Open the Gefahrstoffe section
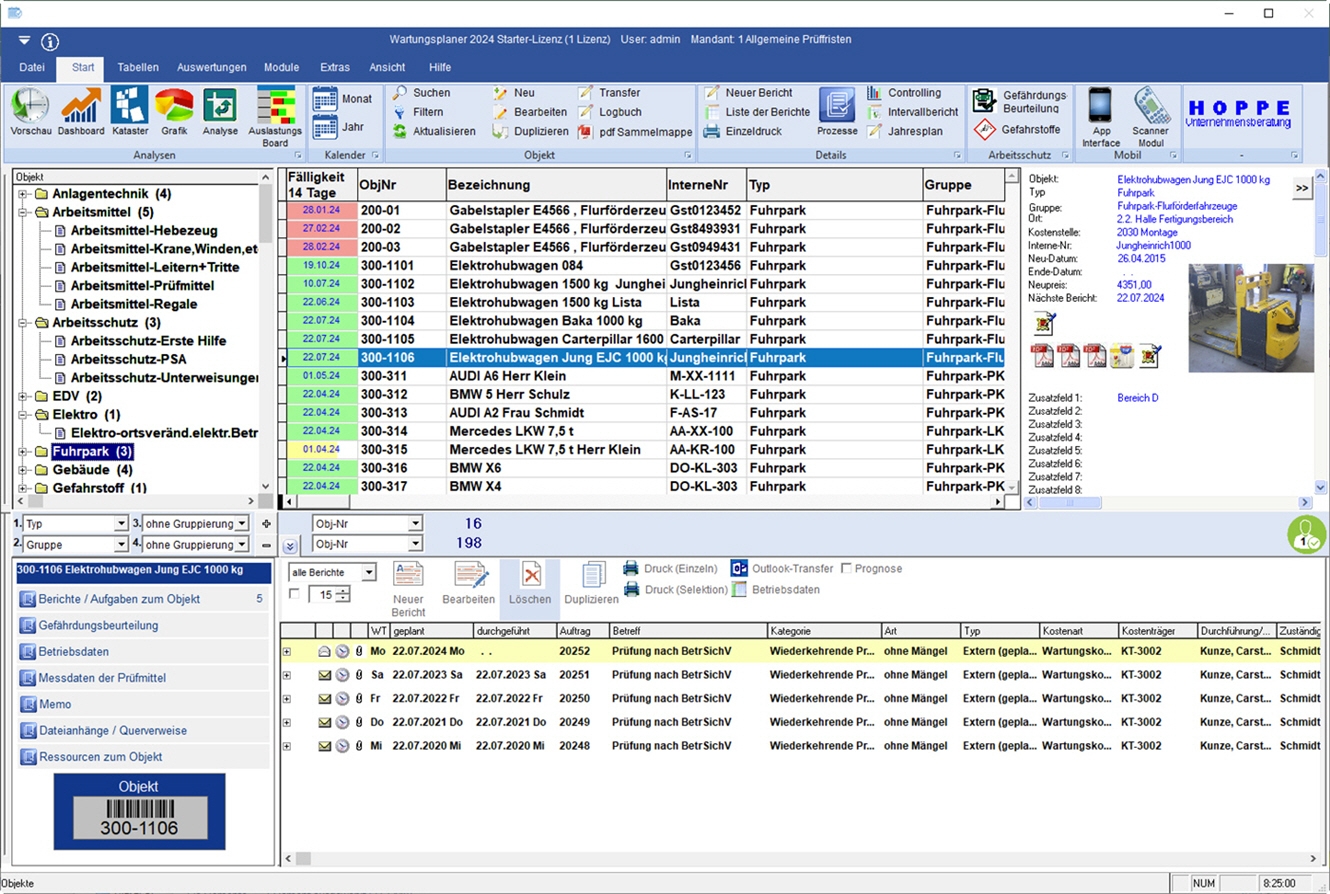Viewport: 1330px width, 894px height. (x=1018, y=129)
